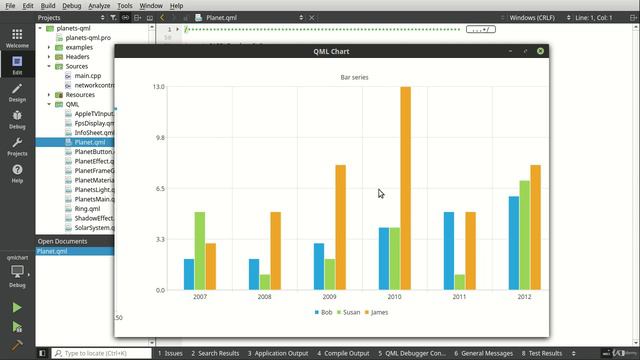Viewport: 640px width, 360px height.
Task: Open Projects mode with wrench icon
Action: [x=17, y=147]
